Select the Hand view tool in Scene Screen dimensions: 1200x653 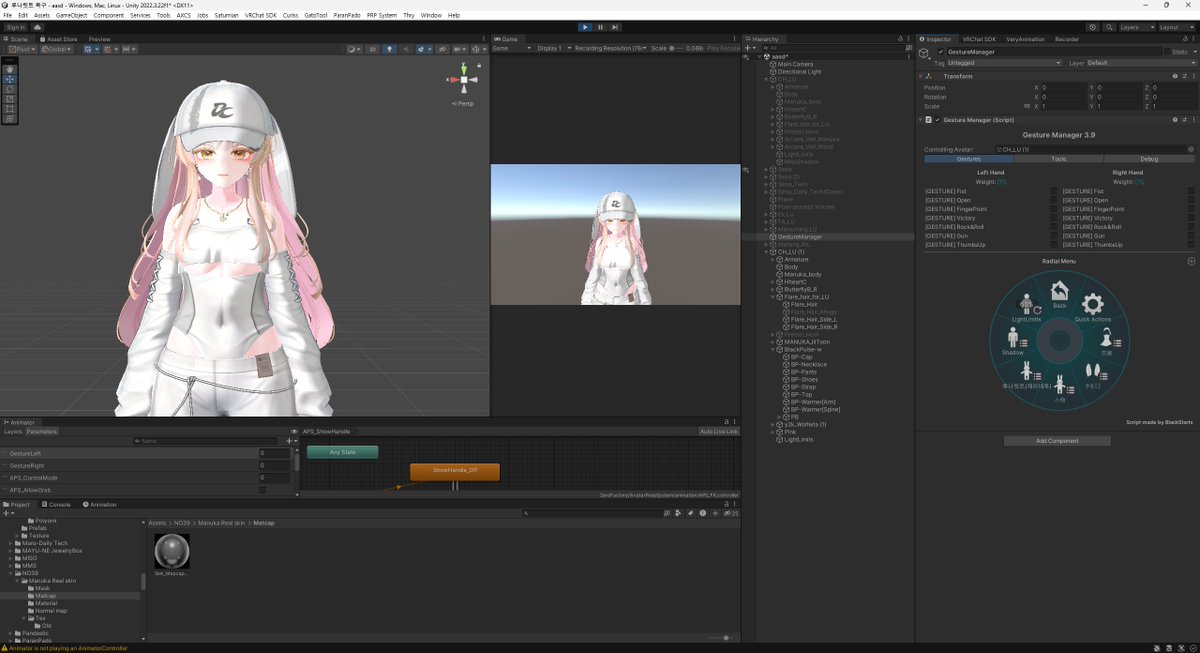pos(10,69)
